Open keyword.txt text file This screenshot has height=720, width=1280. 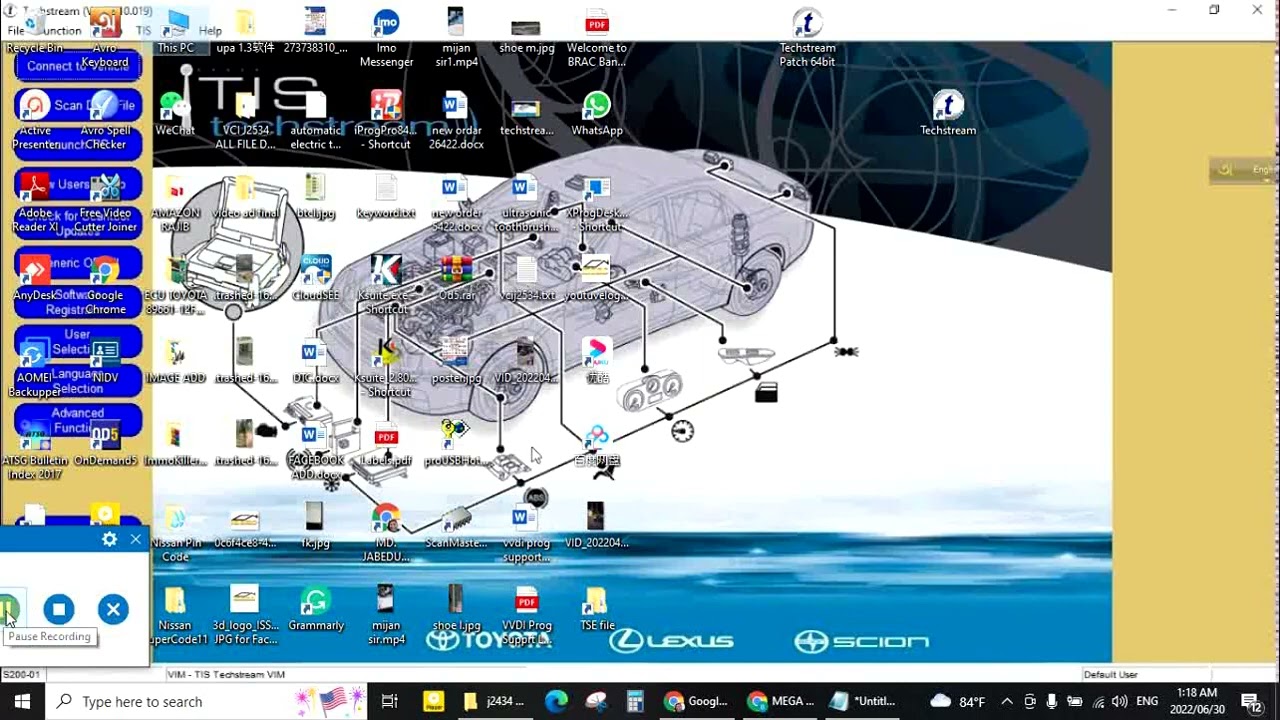click(x=386, y=196)
